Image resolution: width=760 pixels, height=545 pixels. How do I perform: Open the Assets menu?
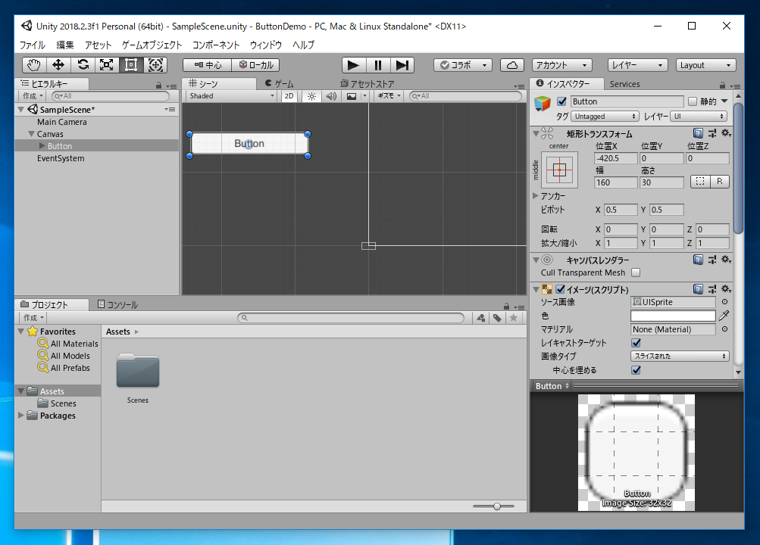pyautogui.click(x=98, y=45)
